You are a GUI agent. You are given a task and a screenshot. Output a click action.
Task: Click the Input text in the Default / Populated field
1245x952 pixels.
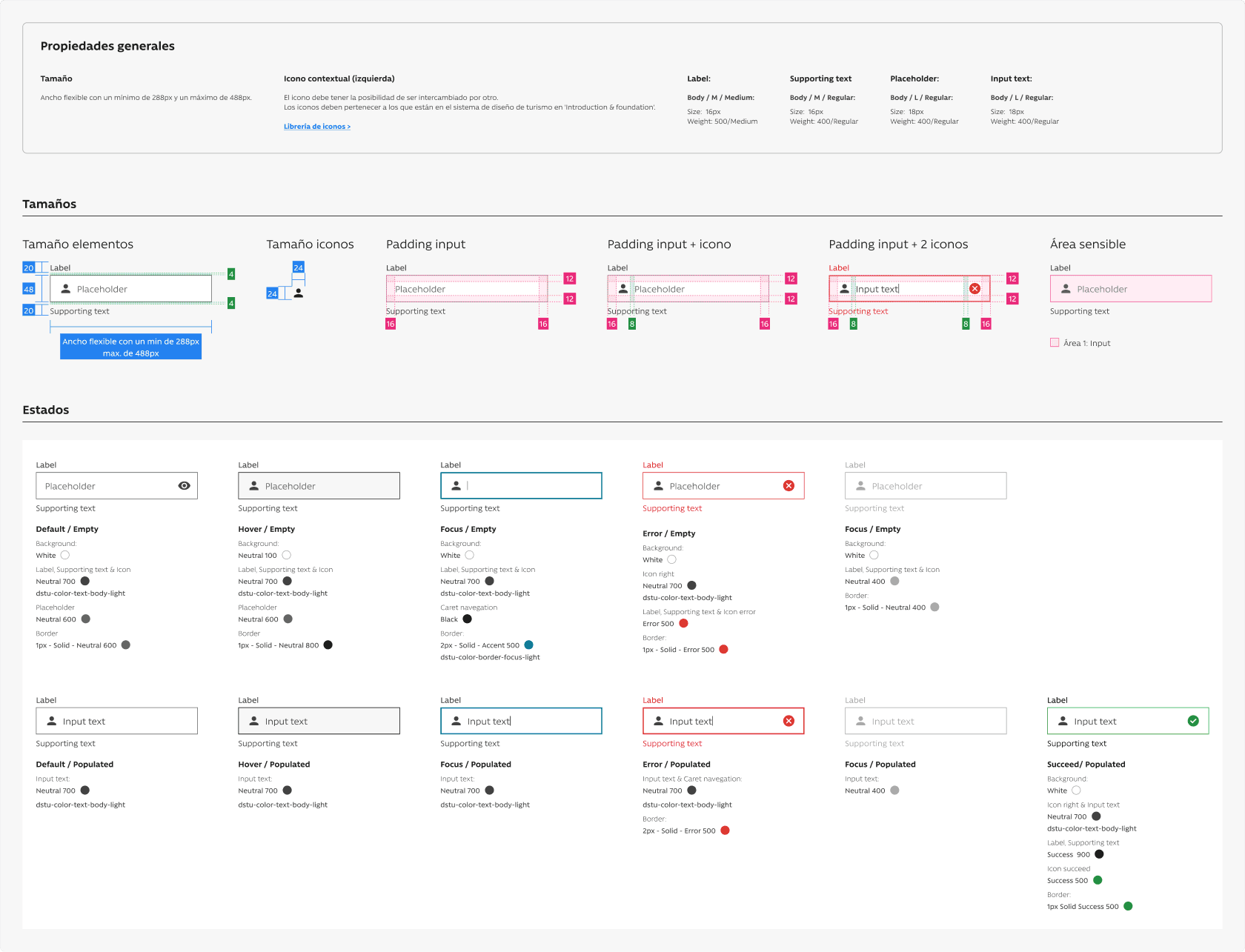pyautogui.click(x=84, y=722)
